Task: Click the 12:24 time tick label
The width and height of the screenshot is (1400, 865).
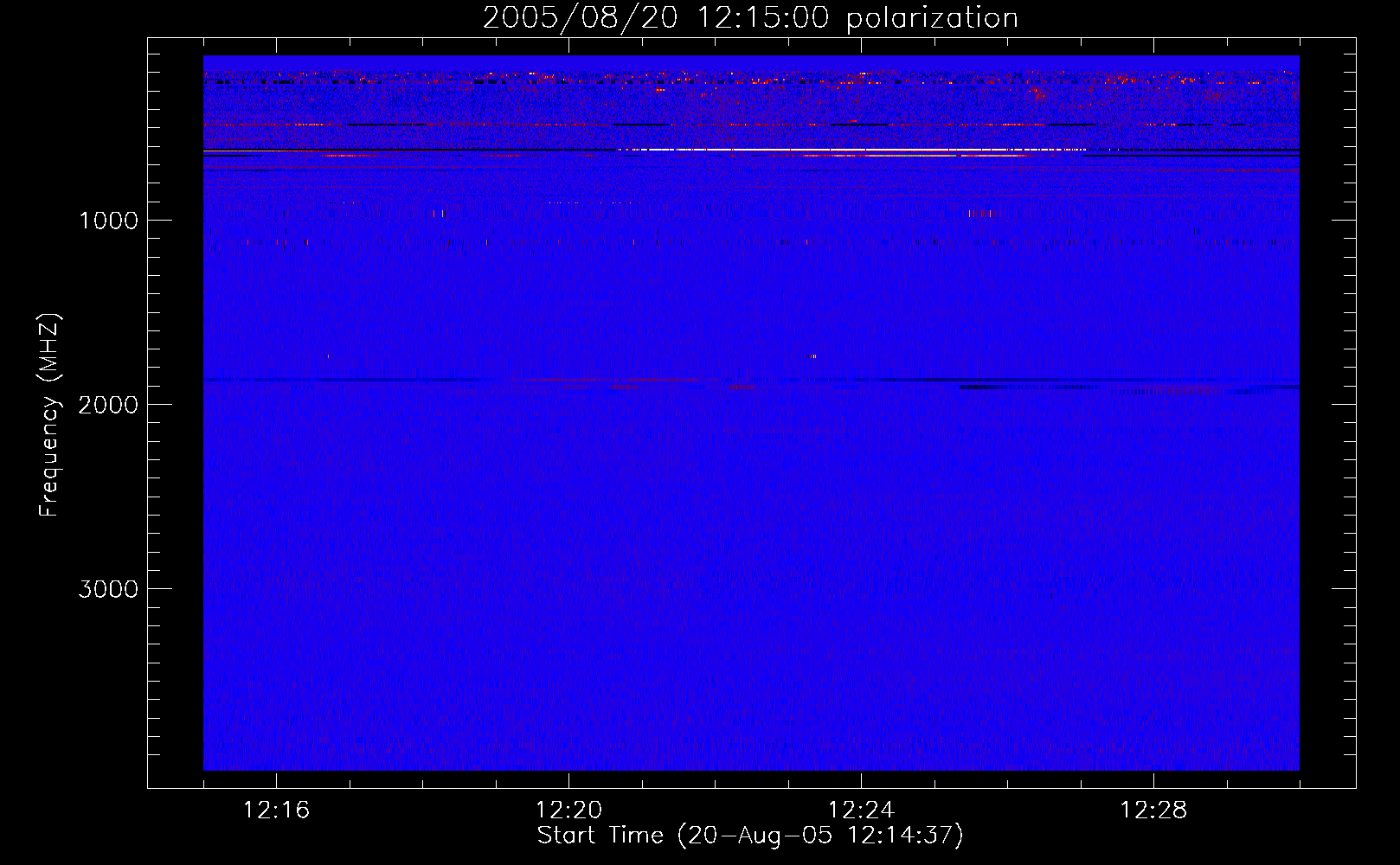Action: pos(861,810)
